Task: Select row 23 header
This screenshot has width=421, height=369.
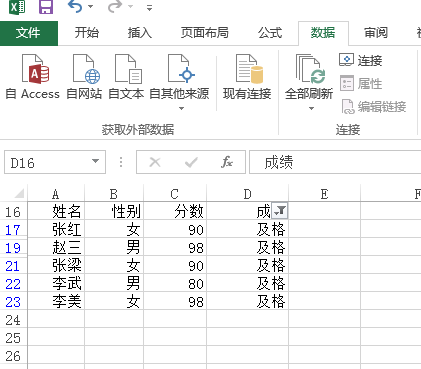Action: [13, 302]
